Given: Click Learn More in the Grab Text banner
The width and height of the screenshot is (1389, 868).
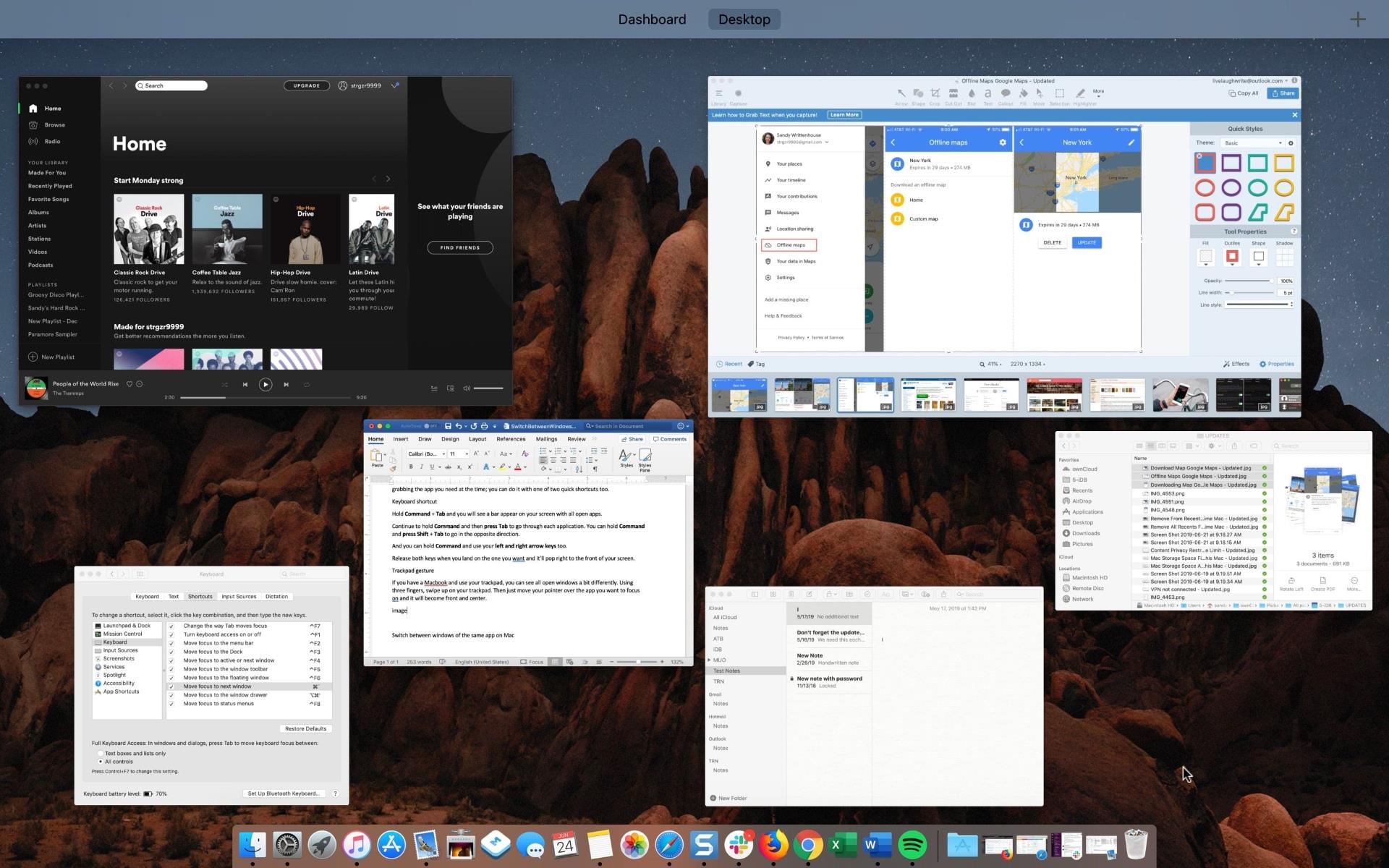Looking at the screenshot, I should click(x=844, y=114).
